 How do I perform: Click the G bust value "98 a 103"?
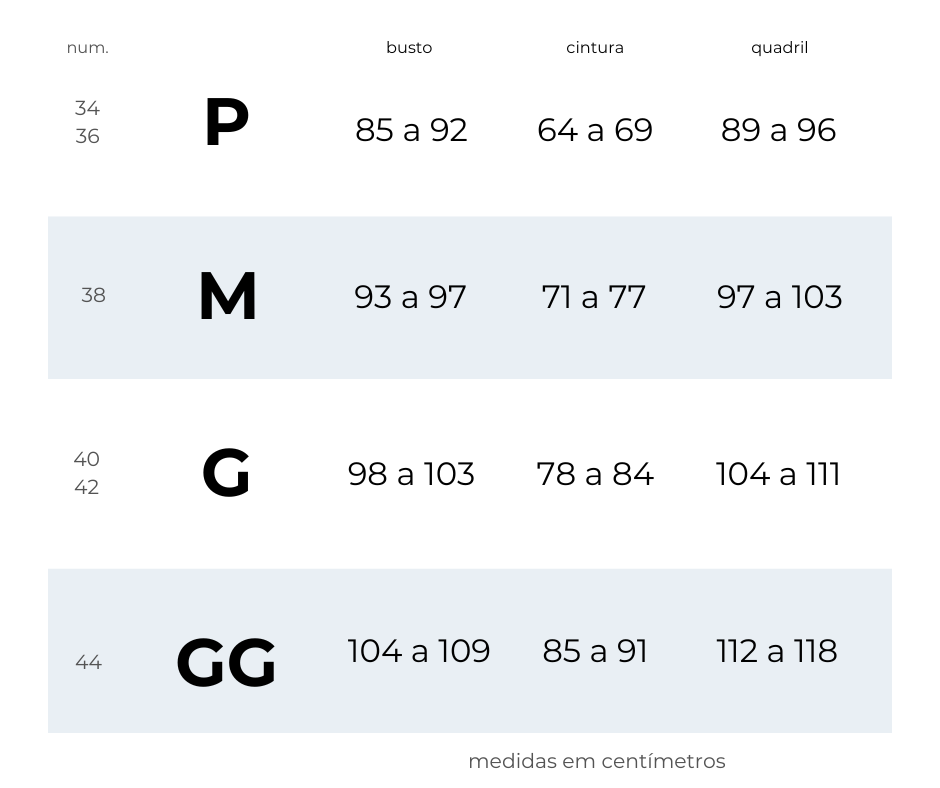pyautogui.click(x=411, y=474)
